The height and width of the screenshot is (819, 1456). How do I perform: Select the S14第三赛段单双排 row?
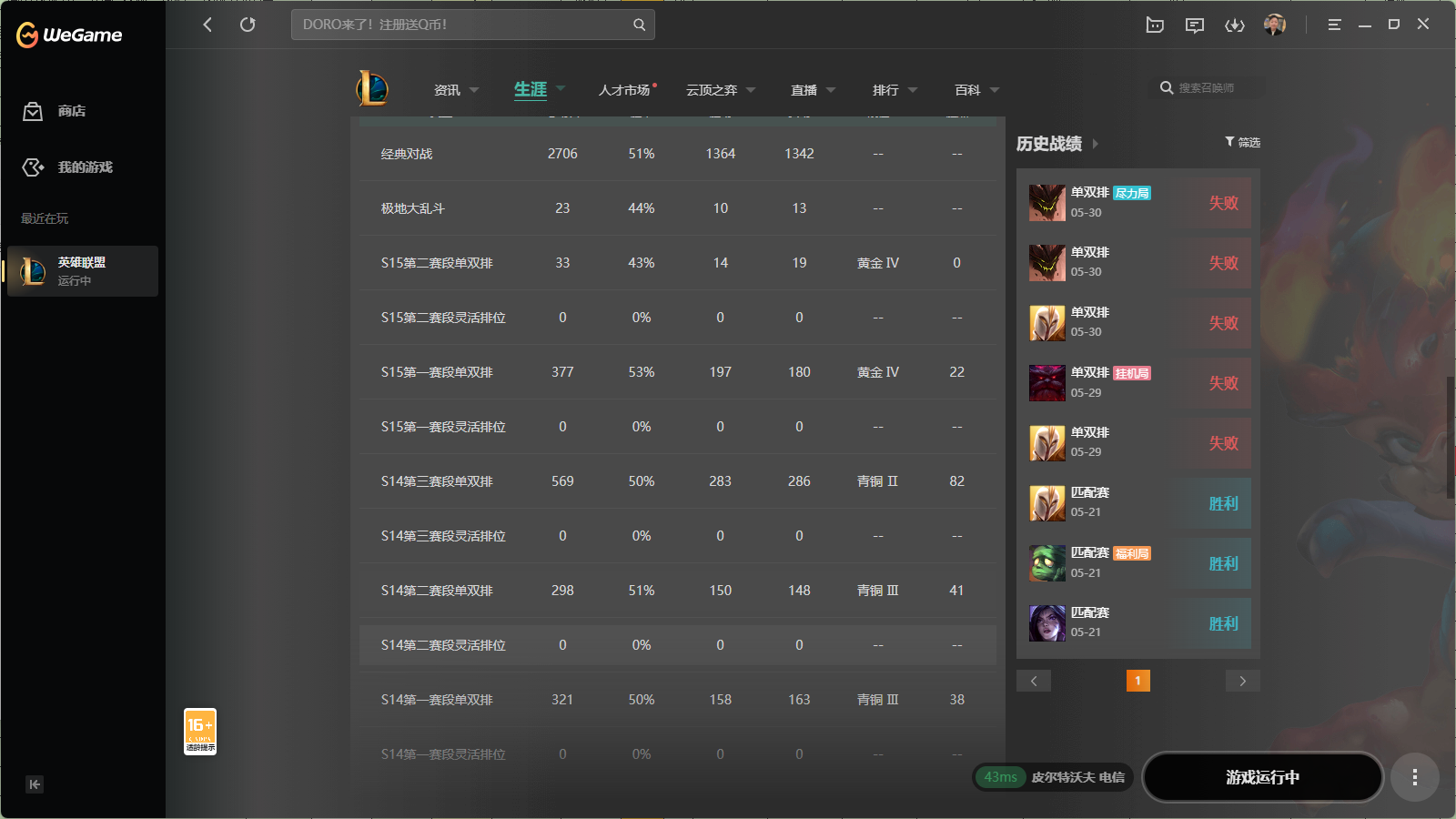coord(678,481)
